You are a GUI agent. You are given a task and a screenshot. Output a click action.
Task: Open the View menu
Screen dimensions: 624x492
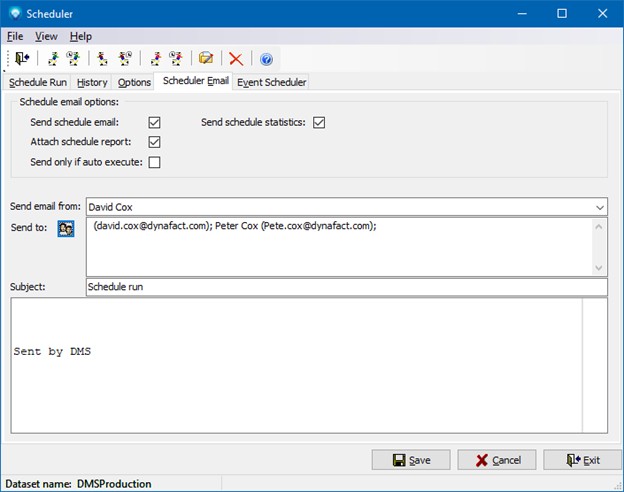(46, 36)
